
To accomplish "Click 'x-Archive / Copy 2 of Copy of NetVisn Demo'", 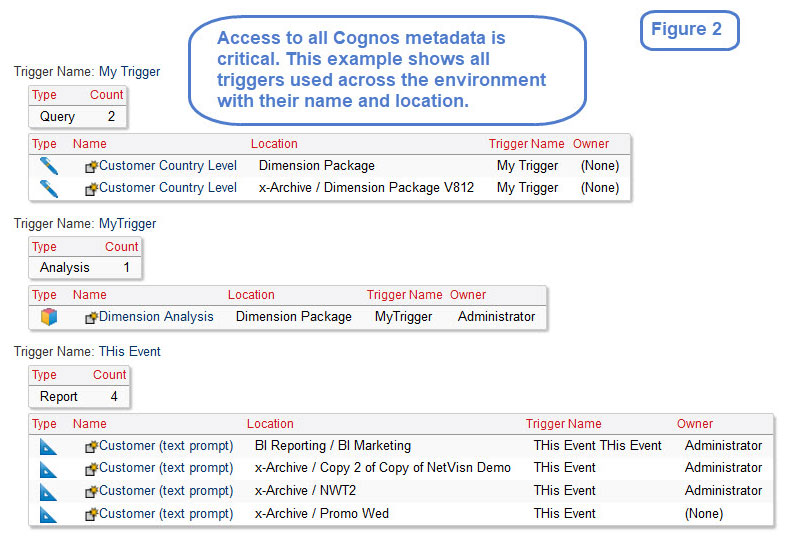I will [x=383, y=468].
